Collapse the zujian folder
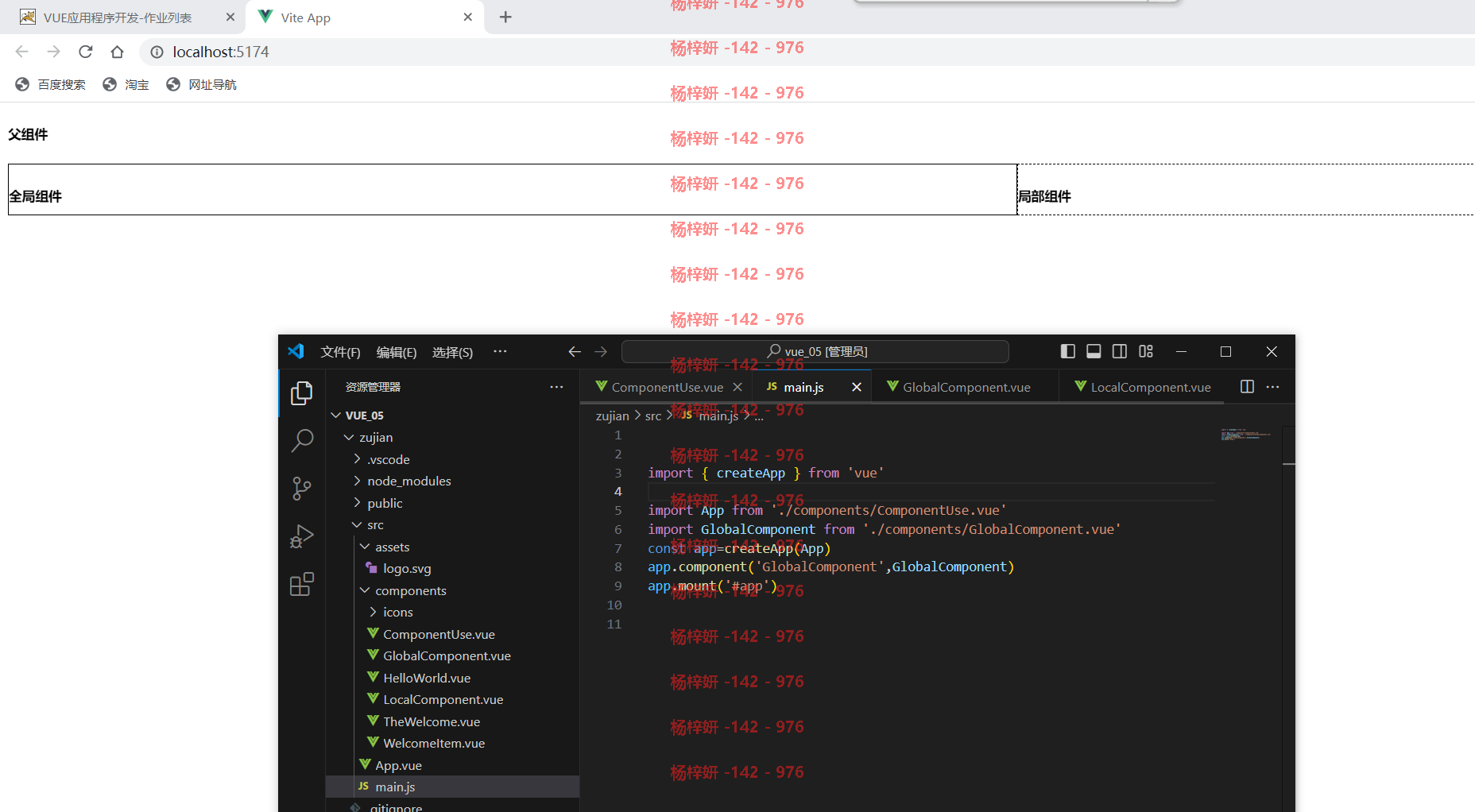 pos(349,438)
